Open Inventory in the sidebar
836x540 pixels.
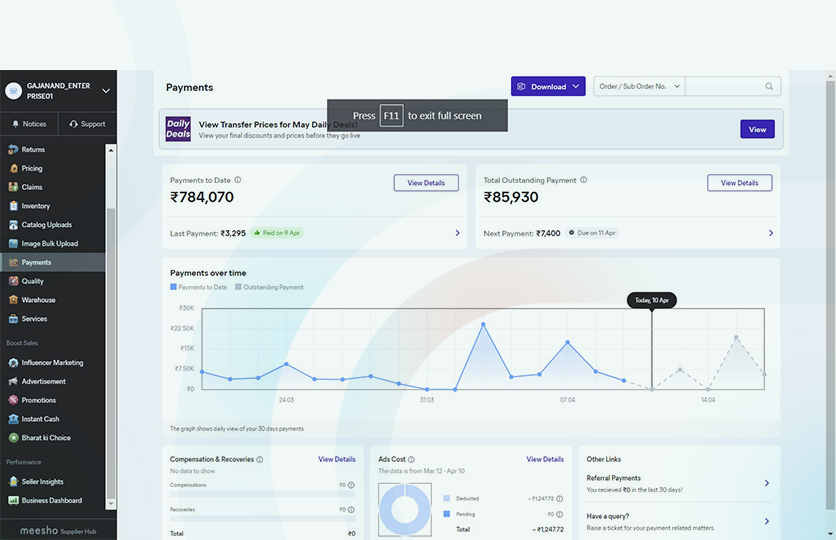[35, 206]
